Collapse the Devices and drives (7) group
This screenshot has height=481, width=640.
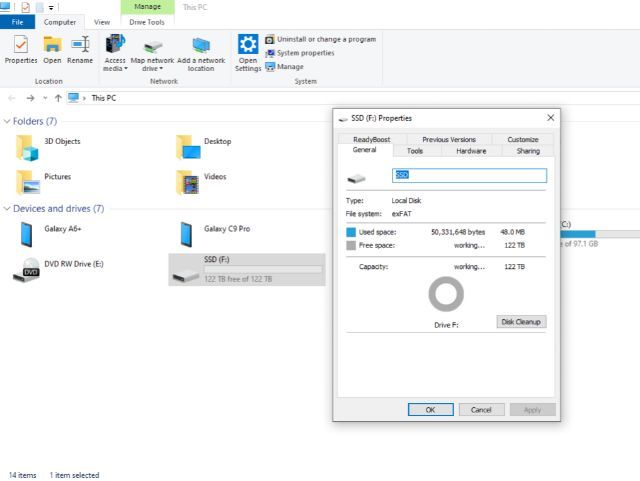pos(7,209)
